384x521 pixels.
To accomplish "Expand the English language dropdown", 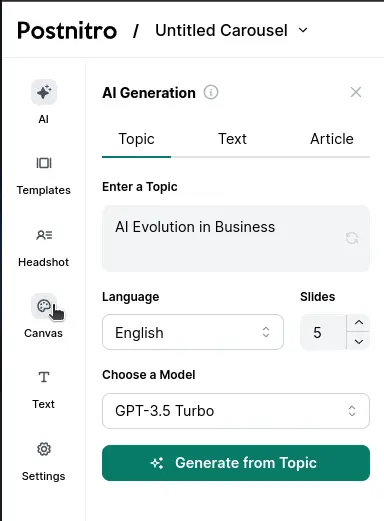I will pos(193,332).
